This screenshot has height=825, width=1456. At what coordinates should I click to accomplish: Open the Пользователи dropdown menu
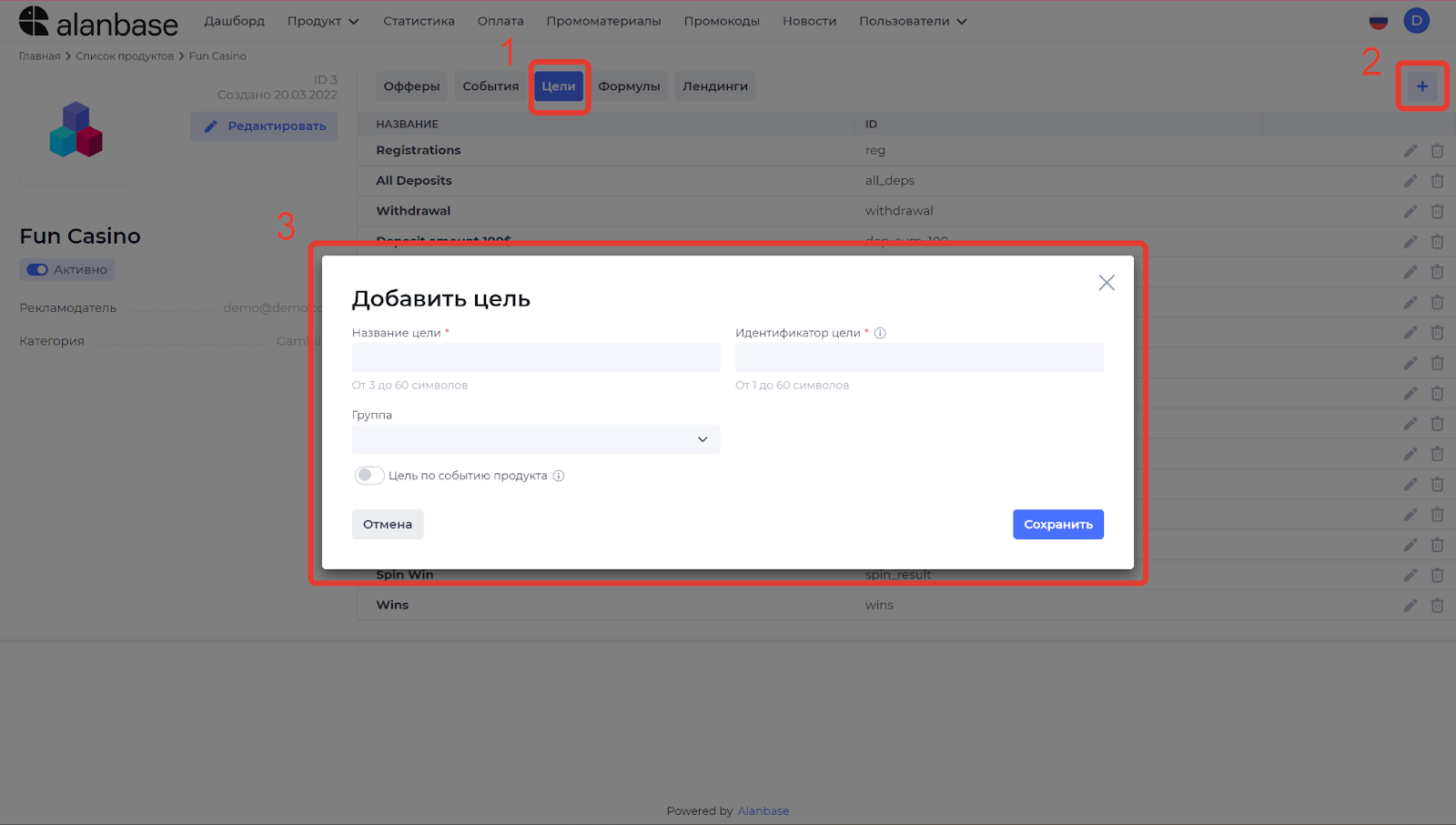click(912, 20)
